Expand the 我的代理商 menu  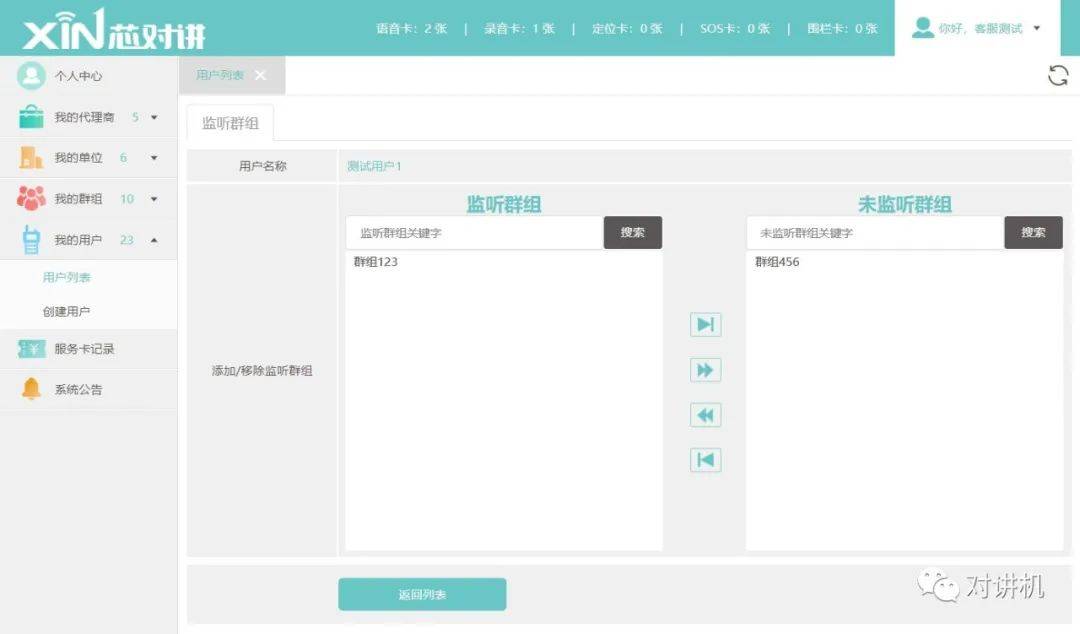(x=88, y=117)
